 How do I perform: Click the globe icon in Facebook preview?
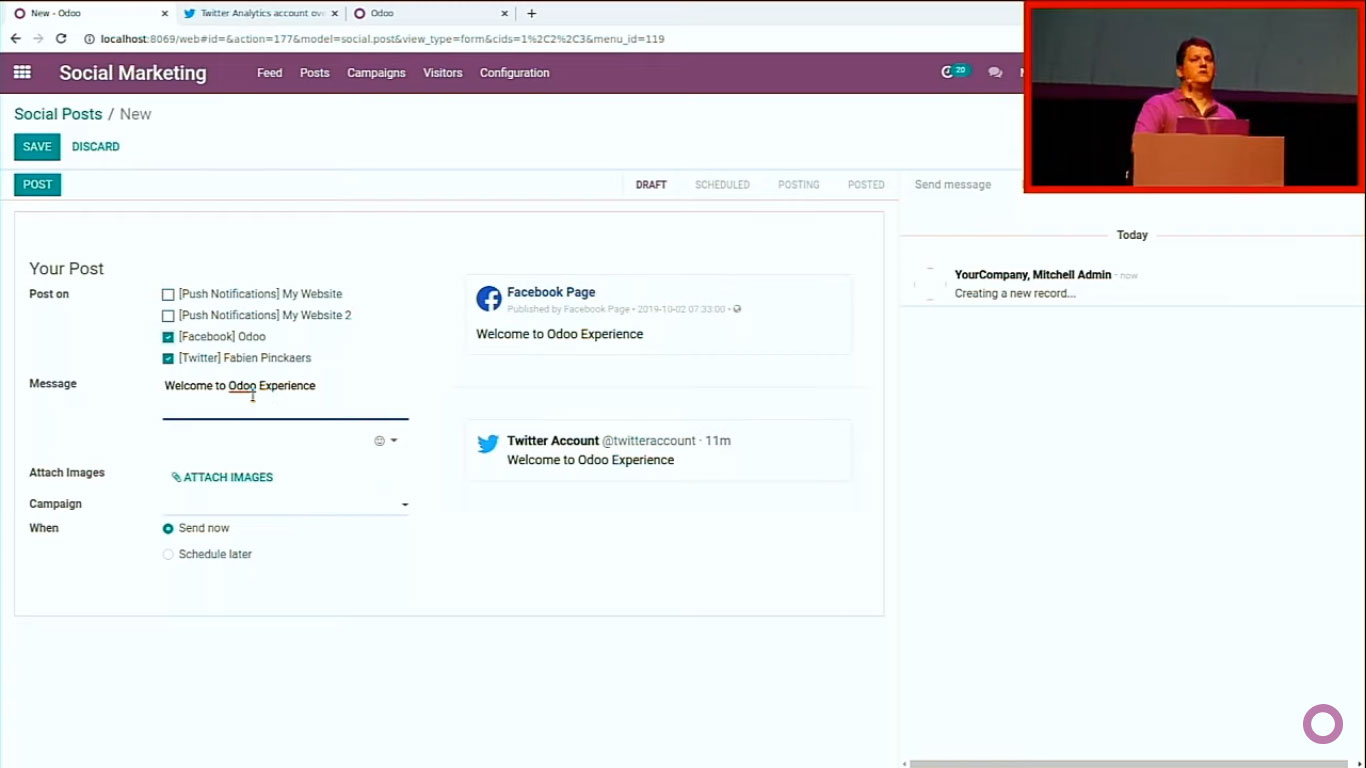click(737, 309)
